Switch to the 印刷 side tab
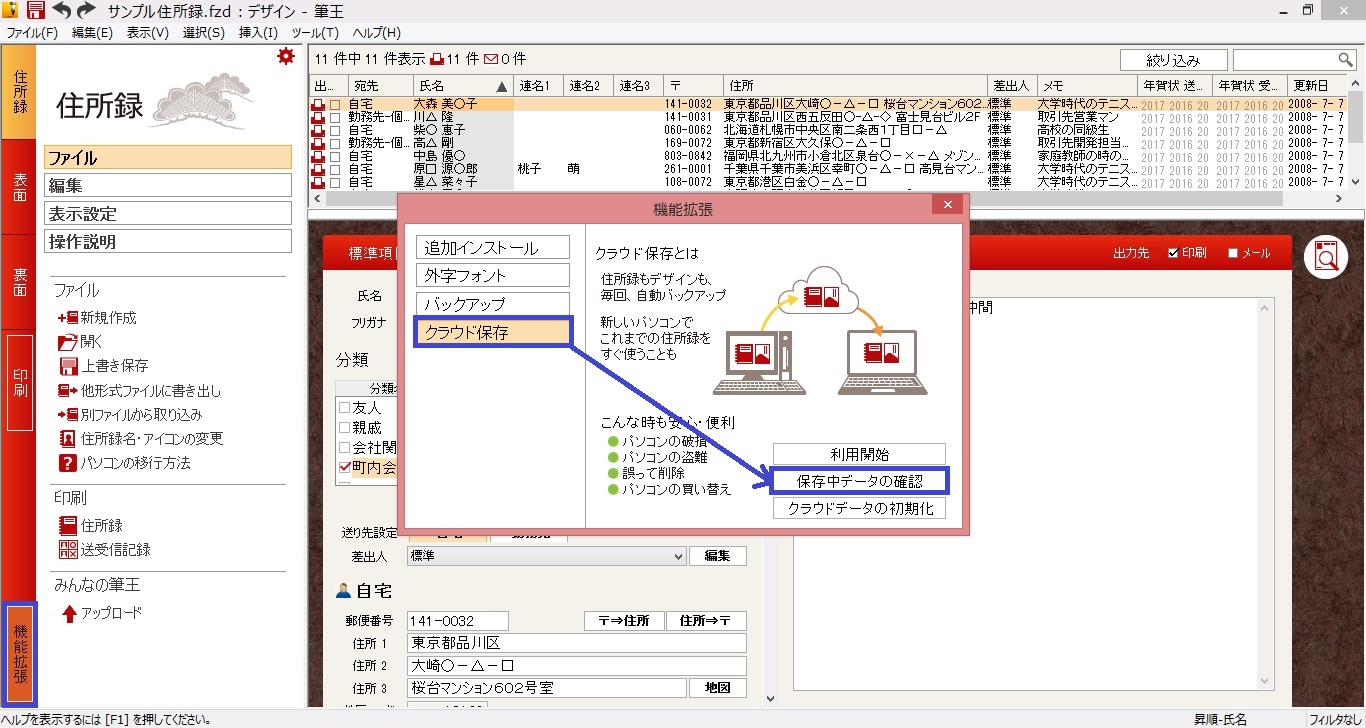 tap(20, 383)
